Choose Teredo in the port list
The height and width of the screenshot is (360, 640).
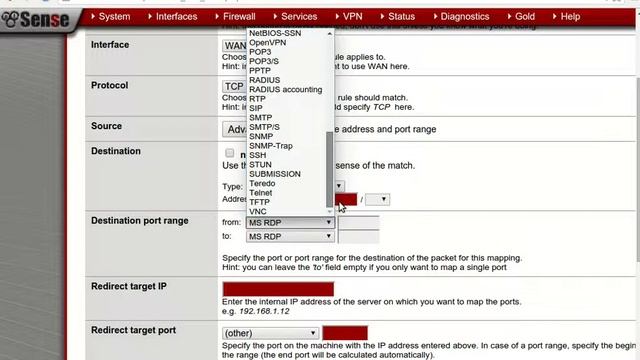pos(262,183)
